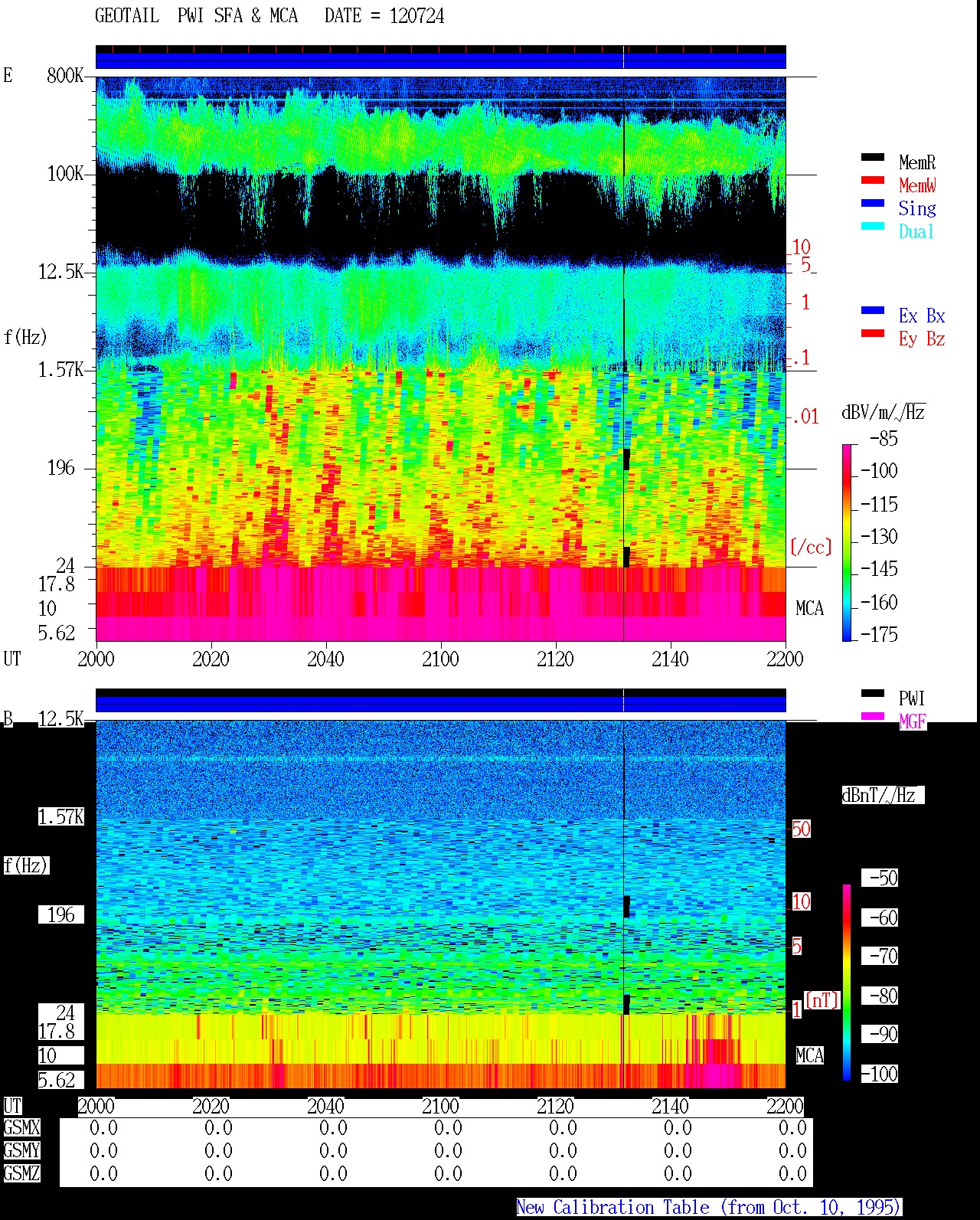This screenshot has width=980, height=1220.
Task: Click the magenta MGF legend swatch
Action: (x=873, y=716)
